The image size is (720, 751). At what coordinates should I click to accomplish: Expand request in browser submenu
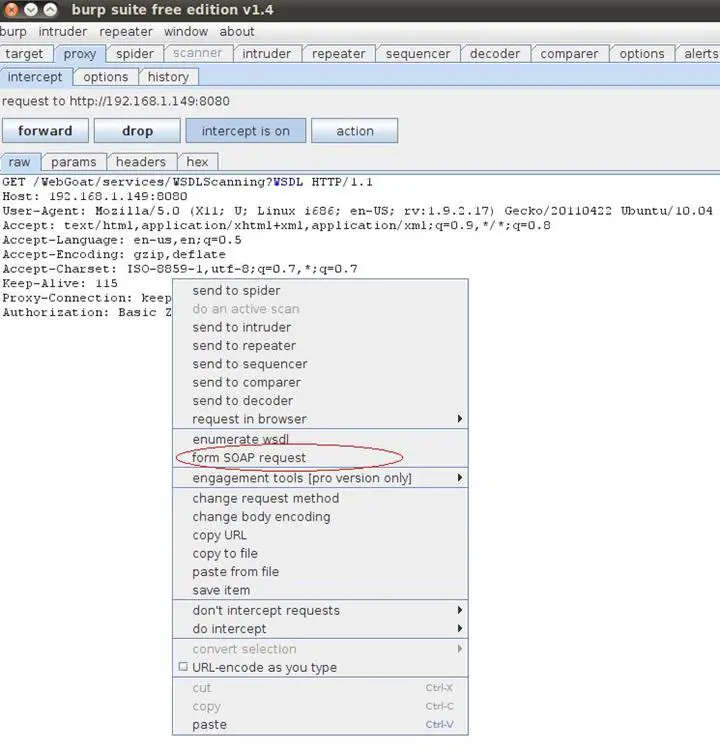(460, 419)
